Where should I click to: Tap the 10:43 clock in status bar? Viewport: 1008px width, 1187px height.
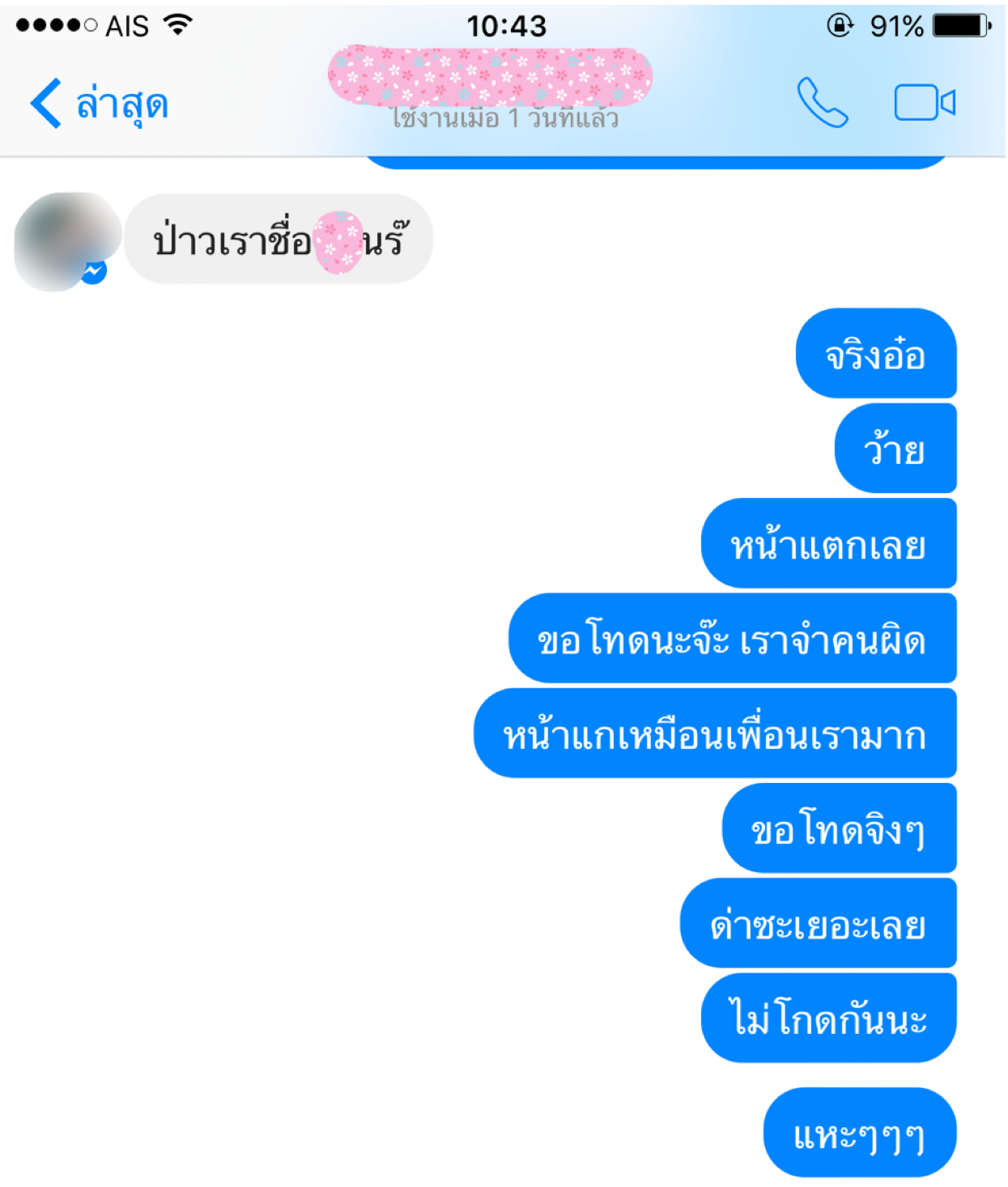(507, 26)
